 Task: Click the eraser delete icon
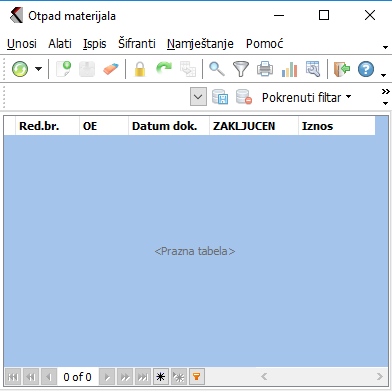click(x=111, y=69)
